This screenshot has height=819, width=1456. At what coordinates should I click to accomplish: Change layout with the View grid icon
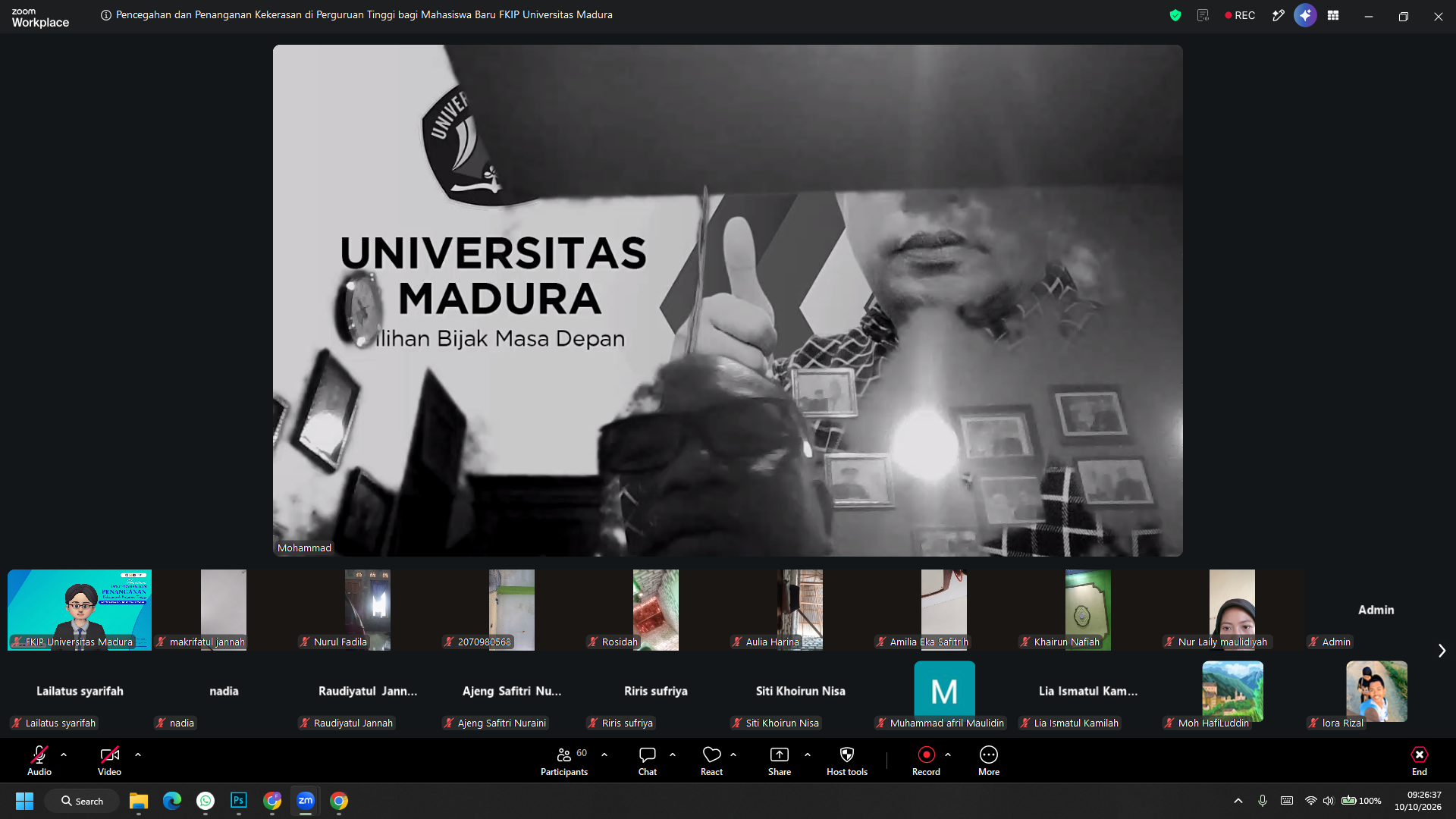[1333, 15]
